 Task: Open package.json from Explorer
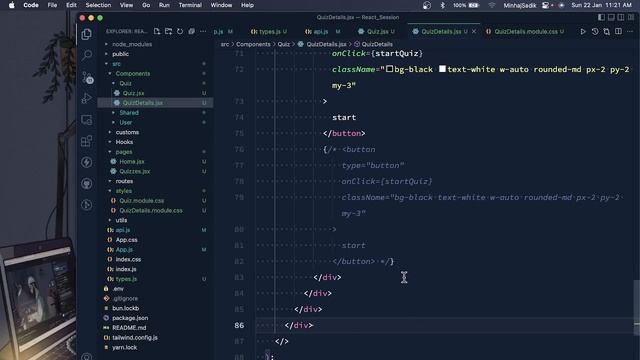[130, 318]
